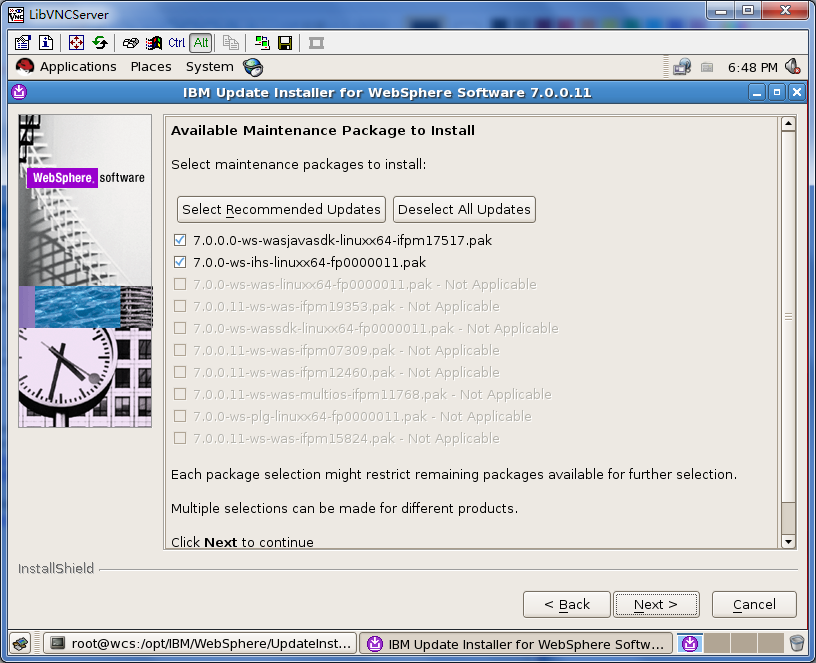This screenshot has height=663, width=816.
Task: Launch web browser globe icon in panel
Action: [253, 67]
